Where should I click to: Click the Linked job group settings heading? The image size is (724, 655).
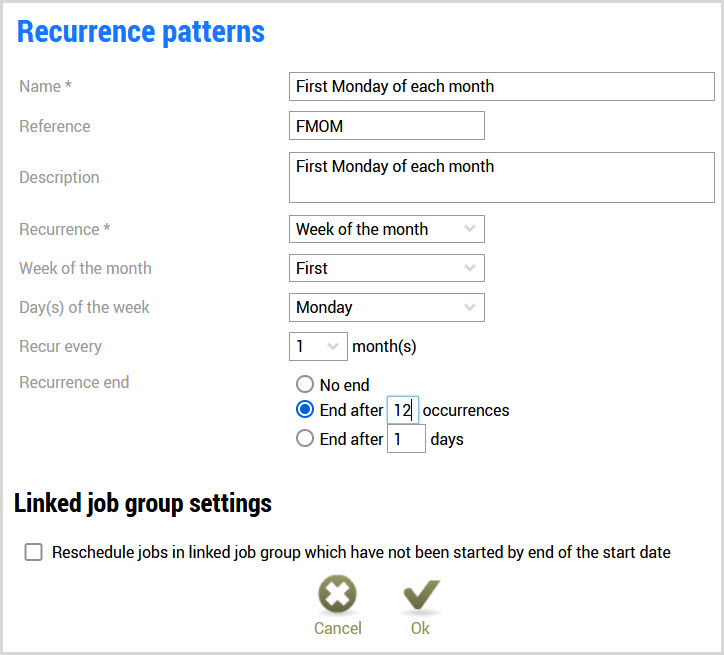[x=143, y=503]
